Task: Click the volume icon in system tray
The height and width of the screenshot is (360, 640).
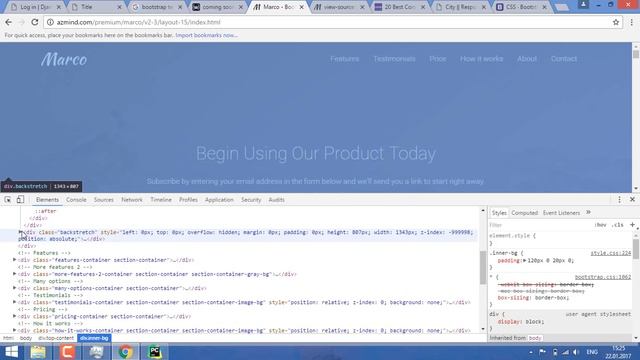Action: [576, 352]
